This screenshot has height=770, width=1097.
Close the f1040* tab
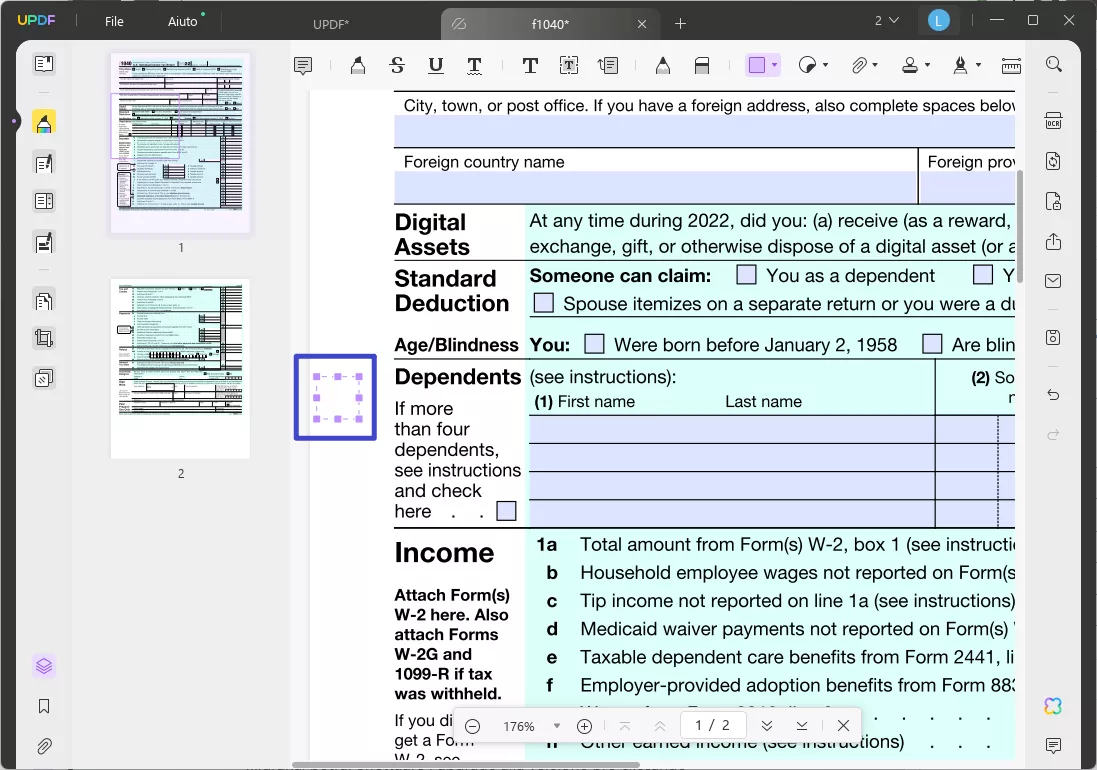(642, 24)
